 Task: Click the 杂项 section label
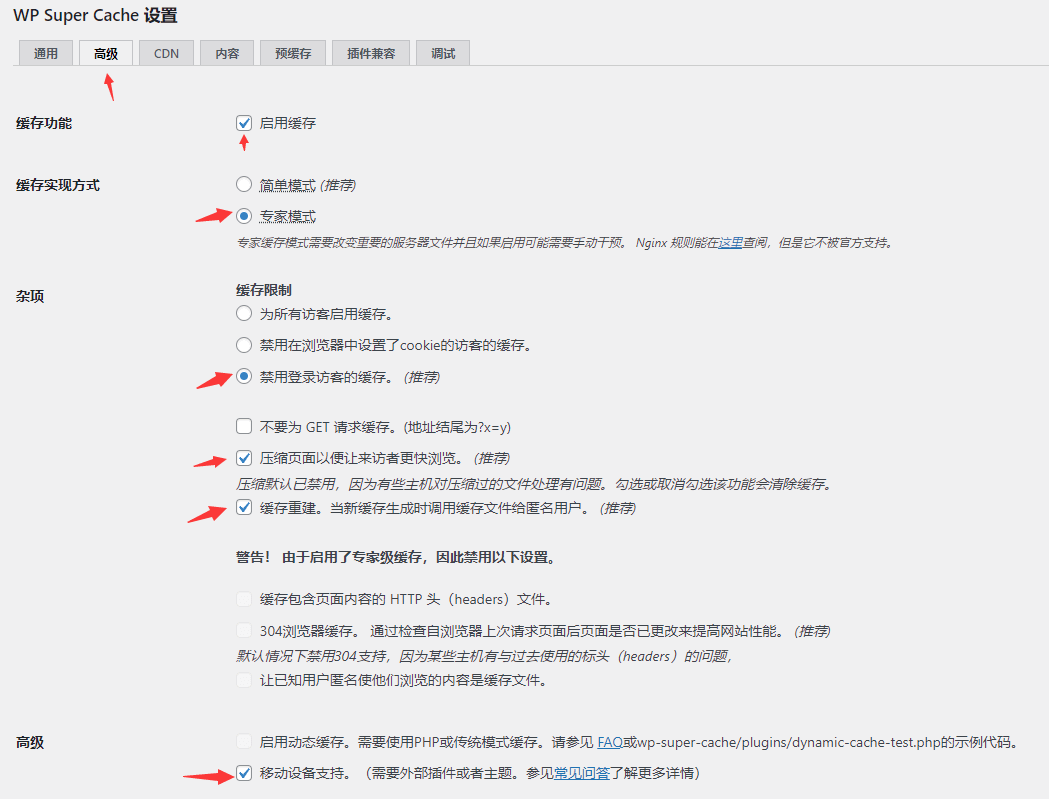coord(30,296)
